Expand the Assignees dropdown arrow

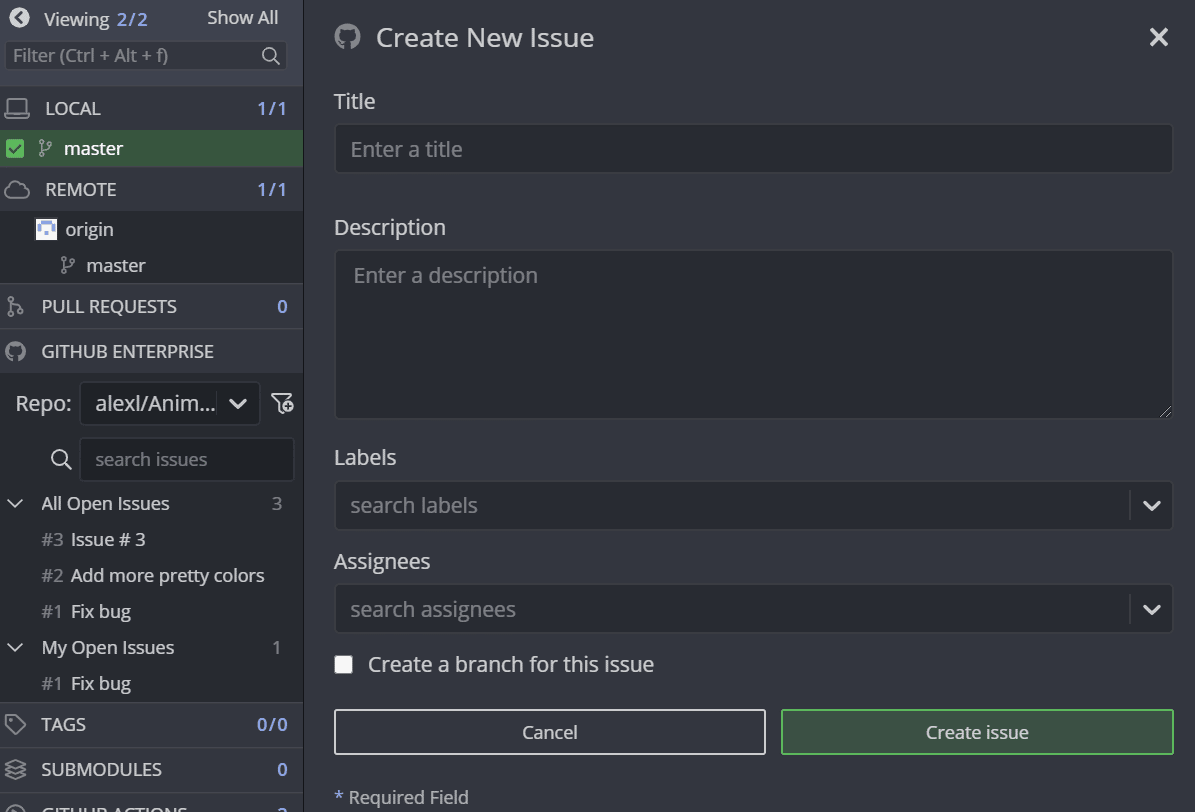pos(1151,610)
